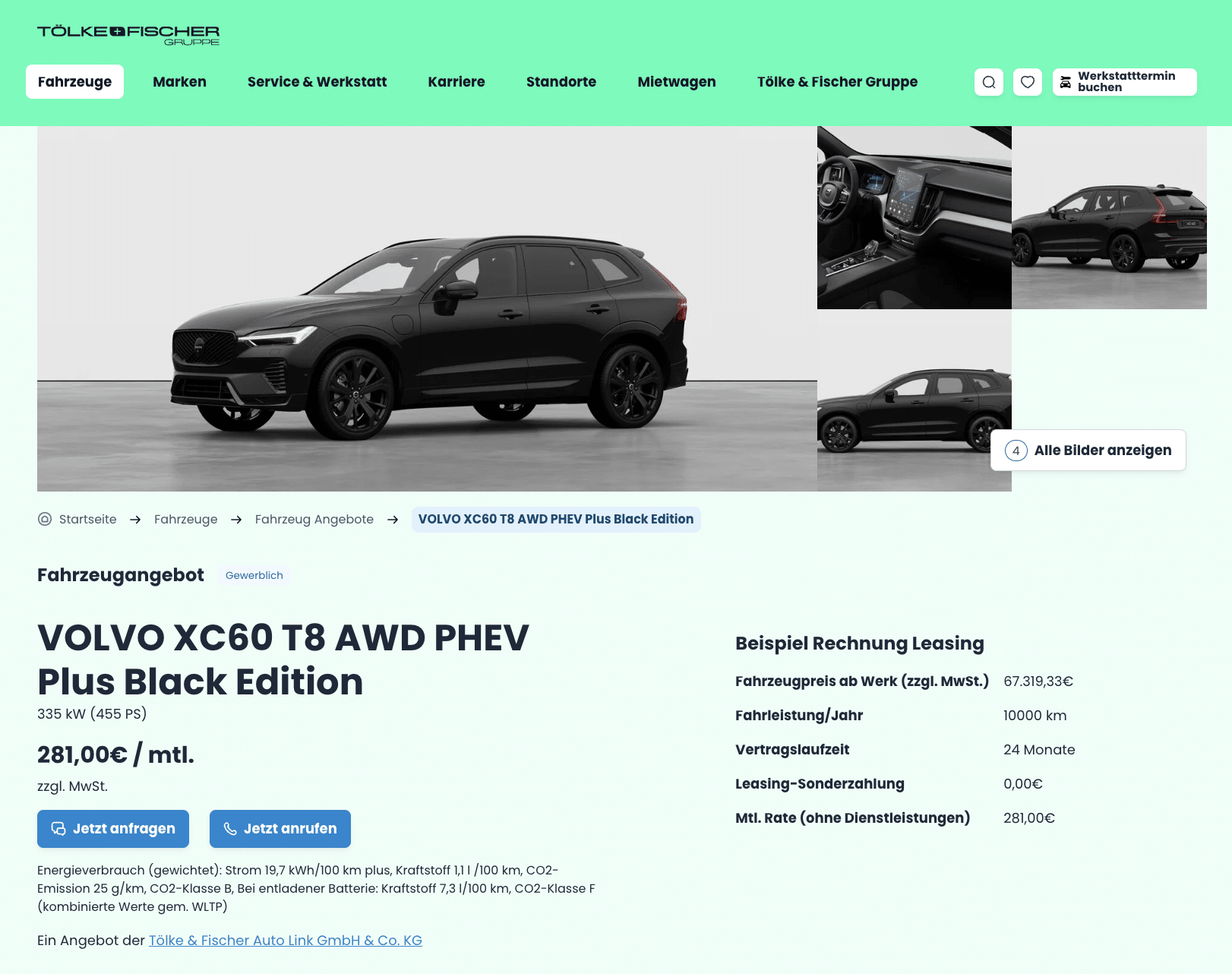
Task: Click the phone icon in Jetzt anrufen
Action: (230, 828)
